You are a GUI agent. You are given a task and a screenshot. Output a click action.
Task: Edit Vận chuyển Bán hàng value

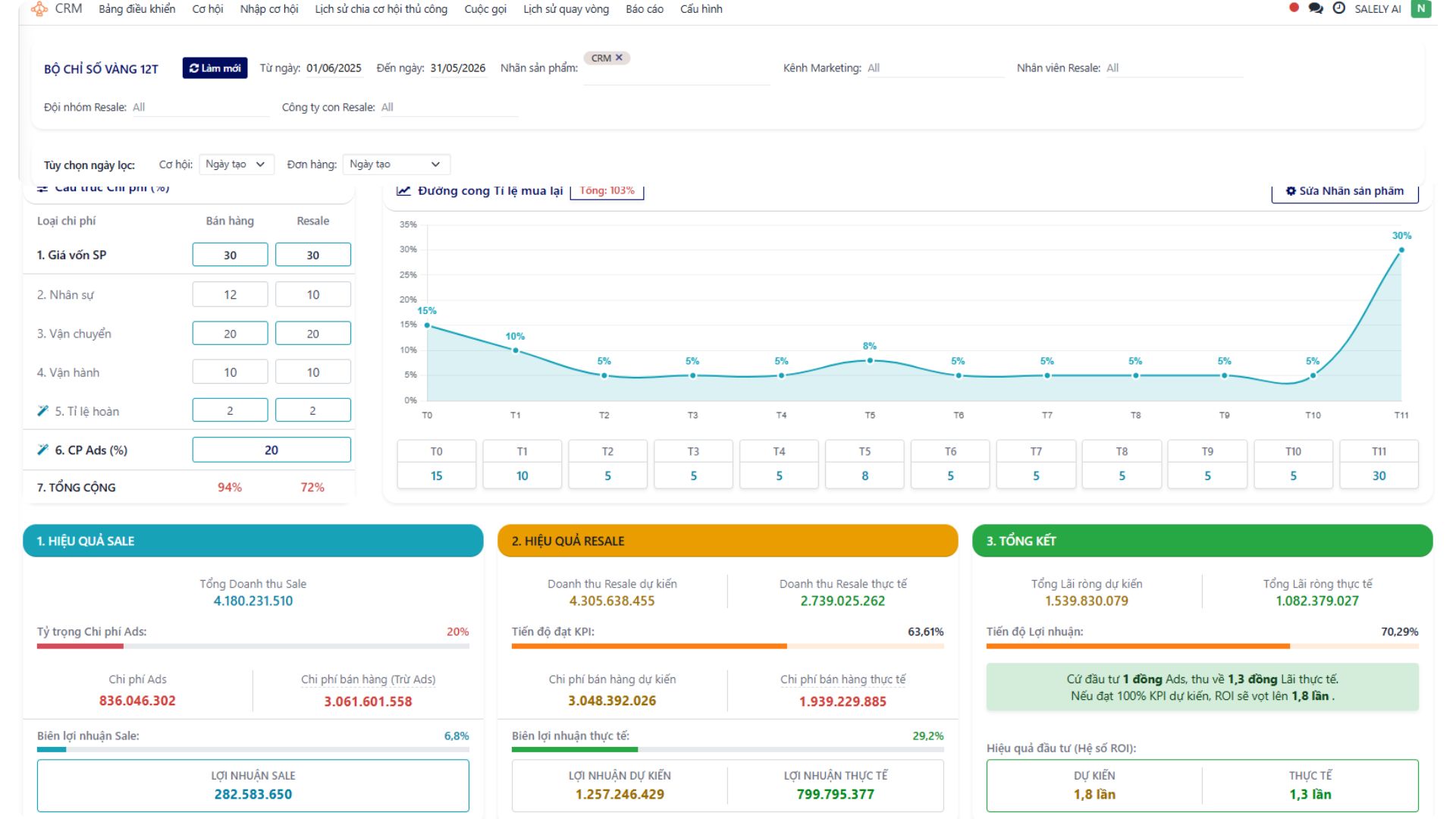click(230, 334)
